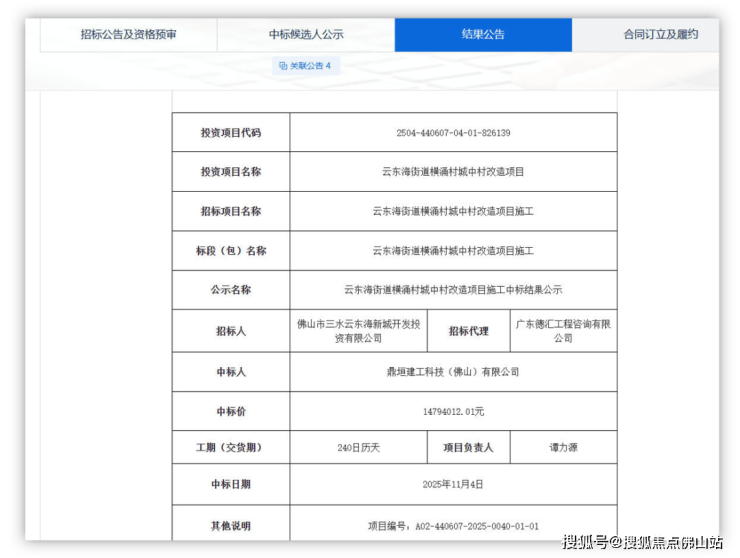The width and height of the screenshot is (740, 558).
Task: Select the 结果公告 tab
Action: (x=483, y=34)
